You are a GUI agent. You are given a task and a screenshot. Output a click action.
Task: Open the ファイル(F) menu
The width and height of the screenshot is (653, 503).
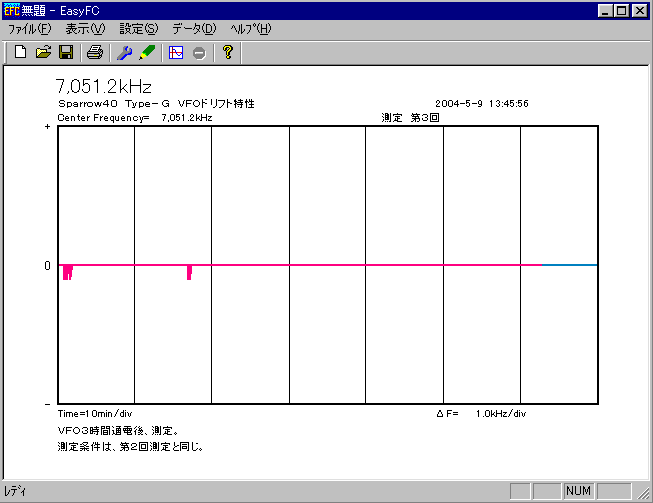click(x=30, y=29)
